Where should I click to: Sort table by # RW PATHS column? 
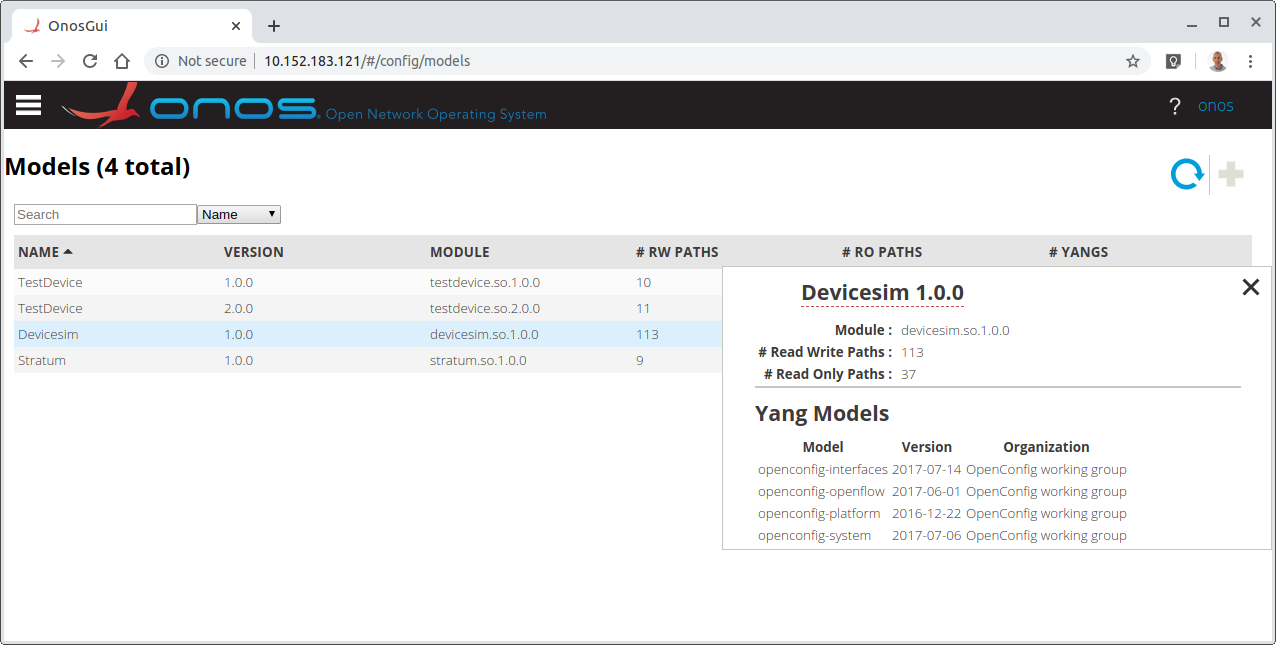(677, 252)
